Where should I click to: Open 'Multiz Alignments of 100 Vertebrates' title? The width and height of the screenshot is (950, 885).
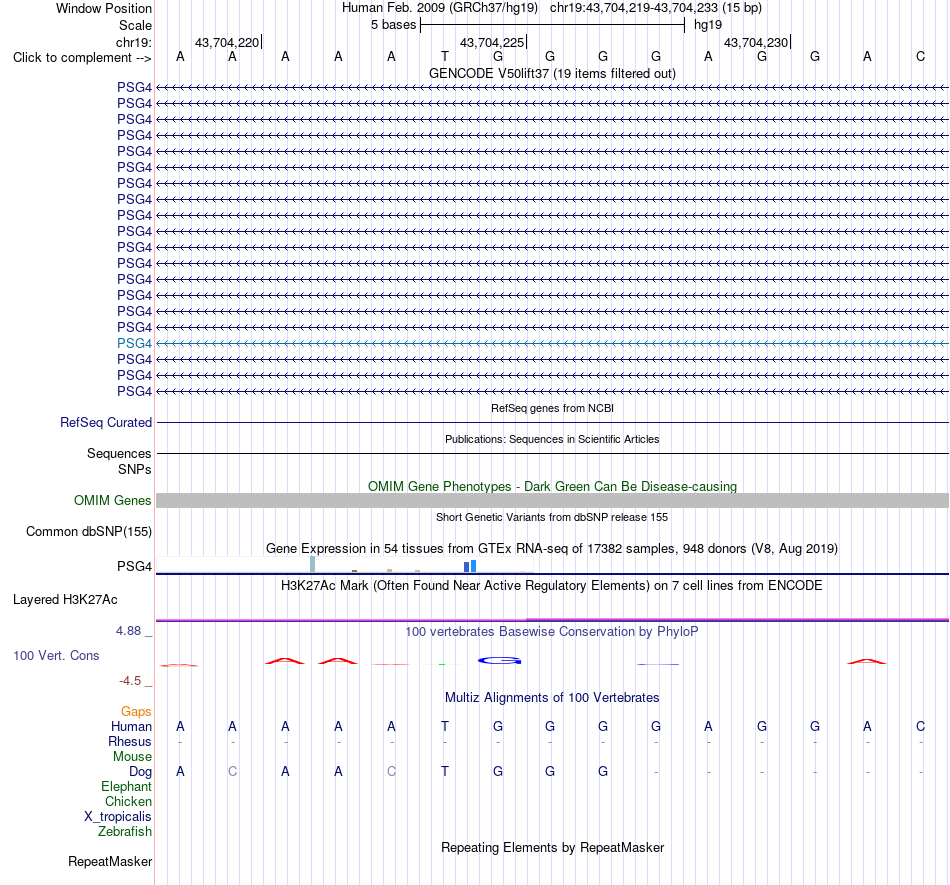[x=552, y=698]
